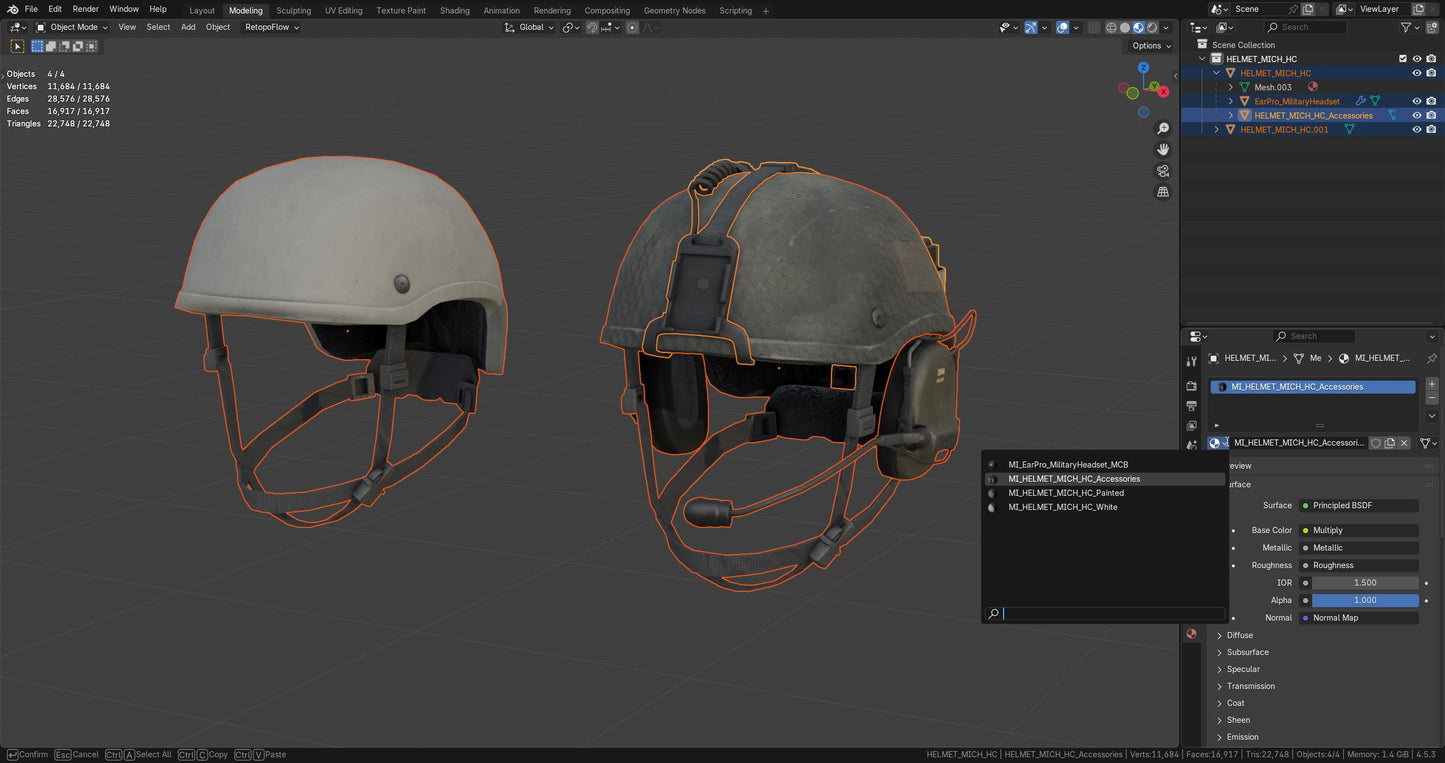Click the red material preview sphere swatch
1445x763 pixels.
[1191, 633]
